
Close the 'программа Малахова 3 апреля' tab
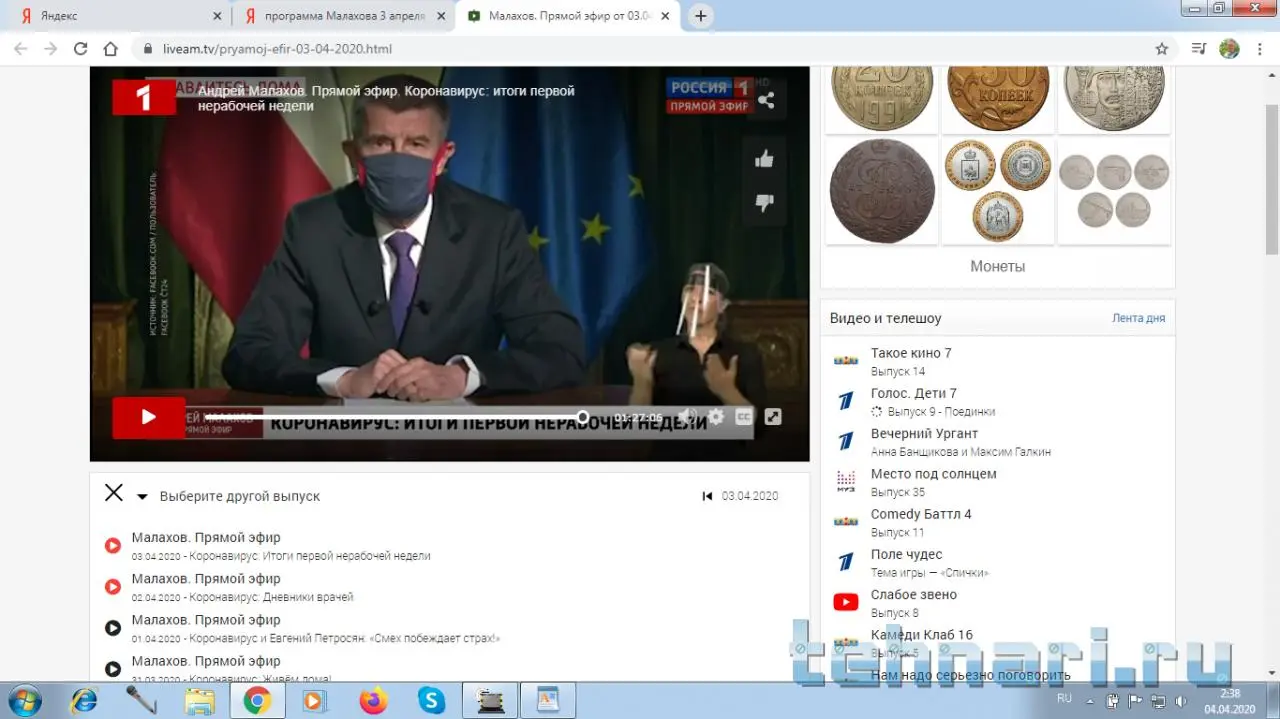pos(441,16)
